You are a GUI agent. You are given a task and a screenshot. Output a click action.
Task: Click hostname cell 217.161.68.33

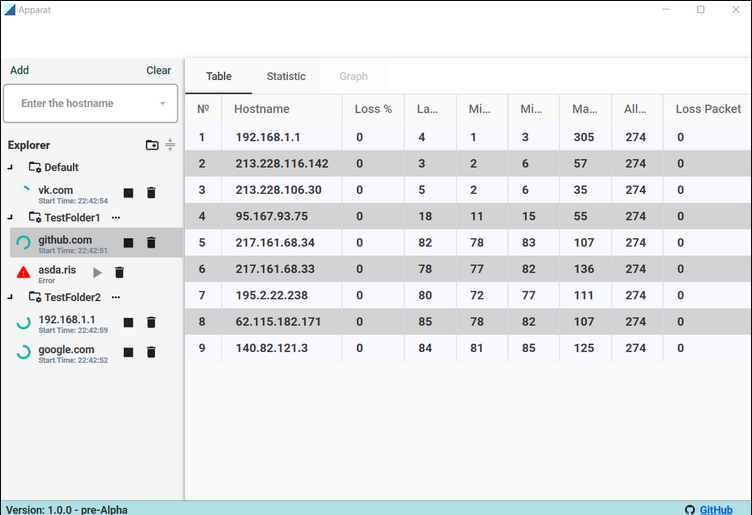pyautogui.click(x=282, y=269)
